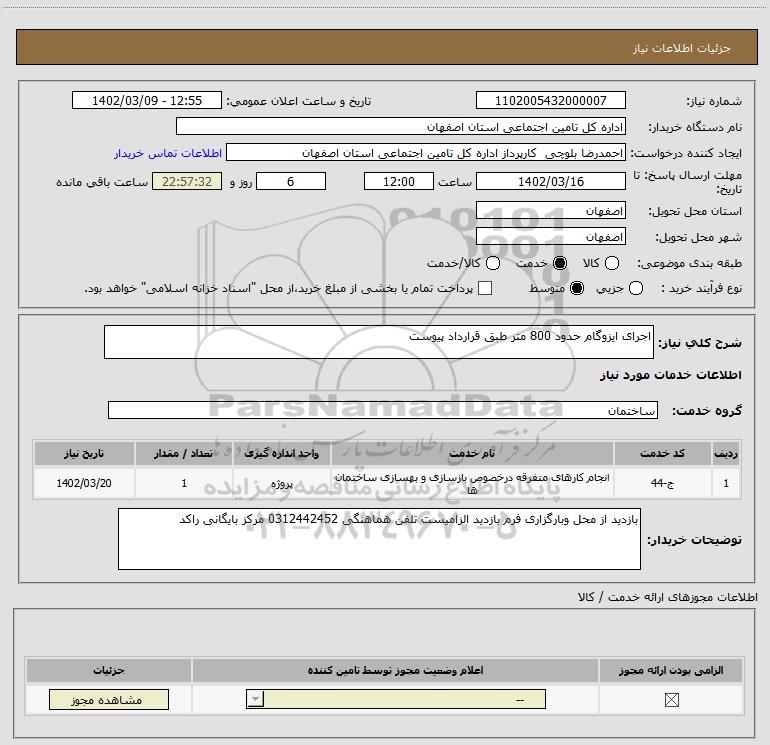The image size is (770, 745).
Task: Click the remaining time counter 22:57:32
Action: click(x=187, y=181)
